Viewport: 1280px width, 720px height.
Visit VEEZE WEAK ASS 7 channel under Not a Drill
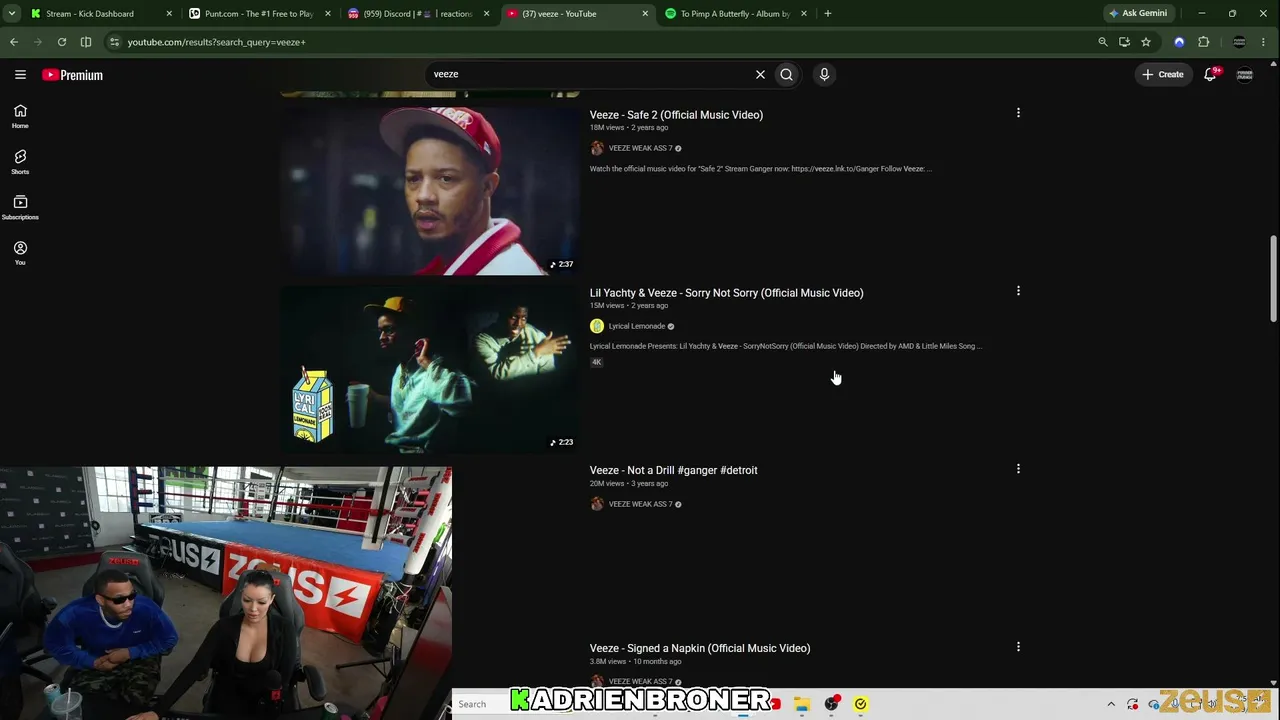(x=640, y=504)
